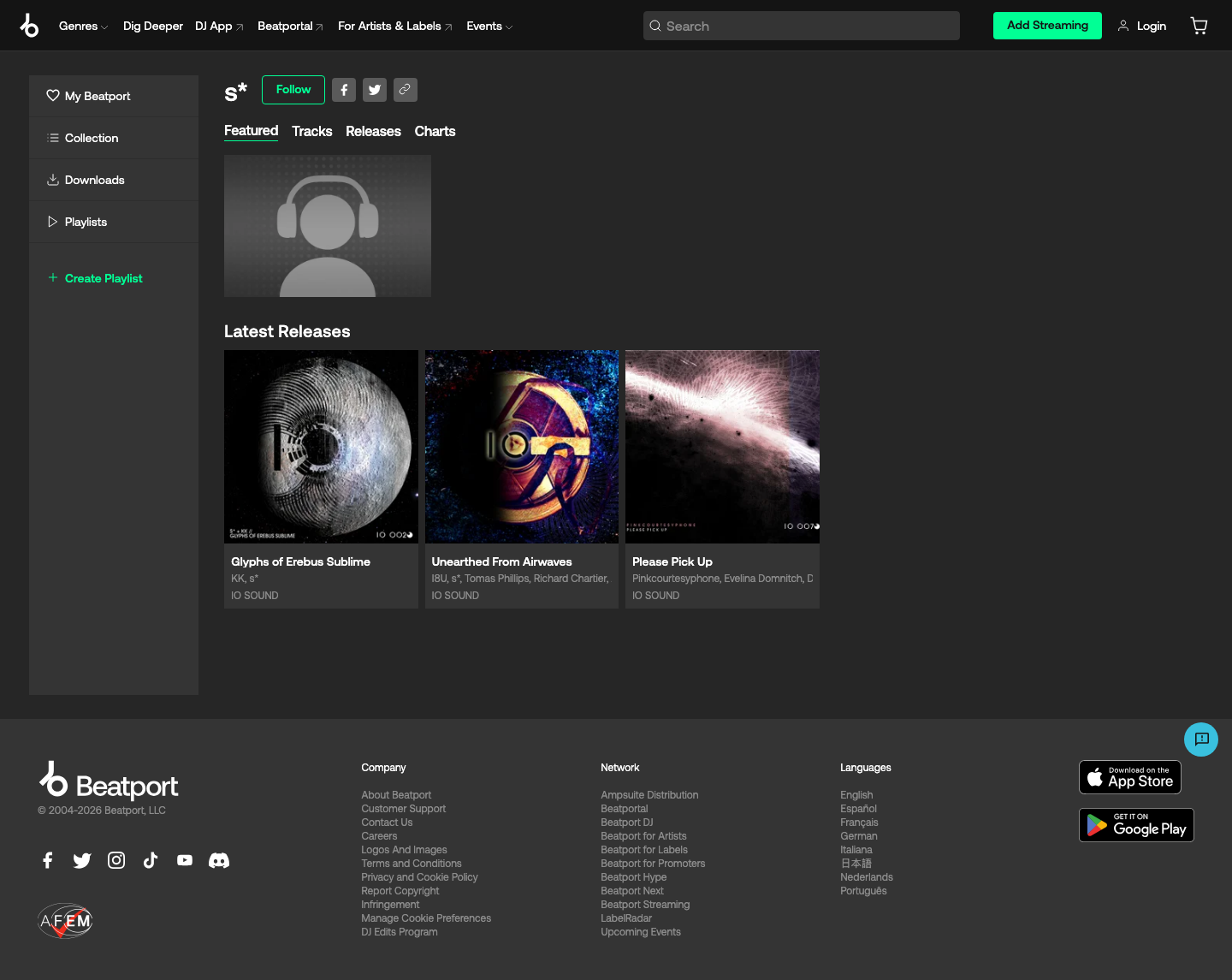This screenshot has width=1232, height=980.
Task: Switch language to Français
Action: point(859,823)
